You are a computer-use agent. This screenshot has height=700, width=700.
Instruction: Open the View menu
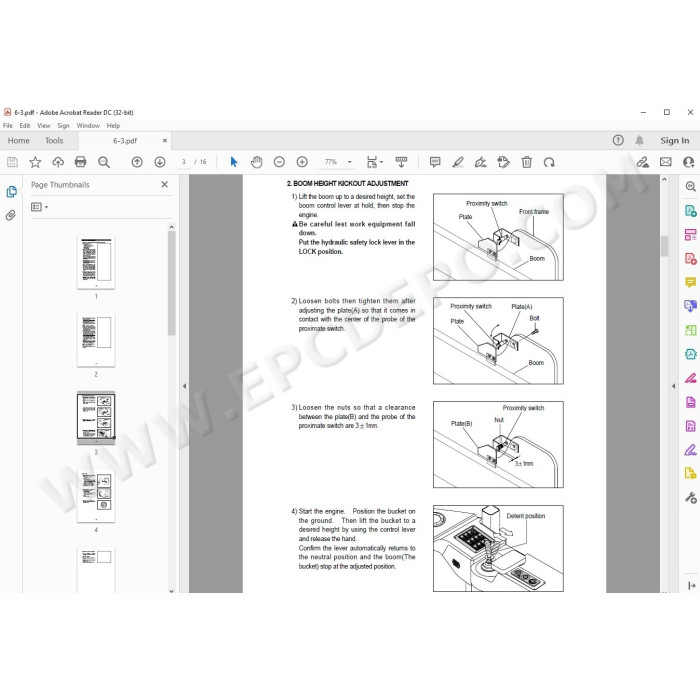44,126
